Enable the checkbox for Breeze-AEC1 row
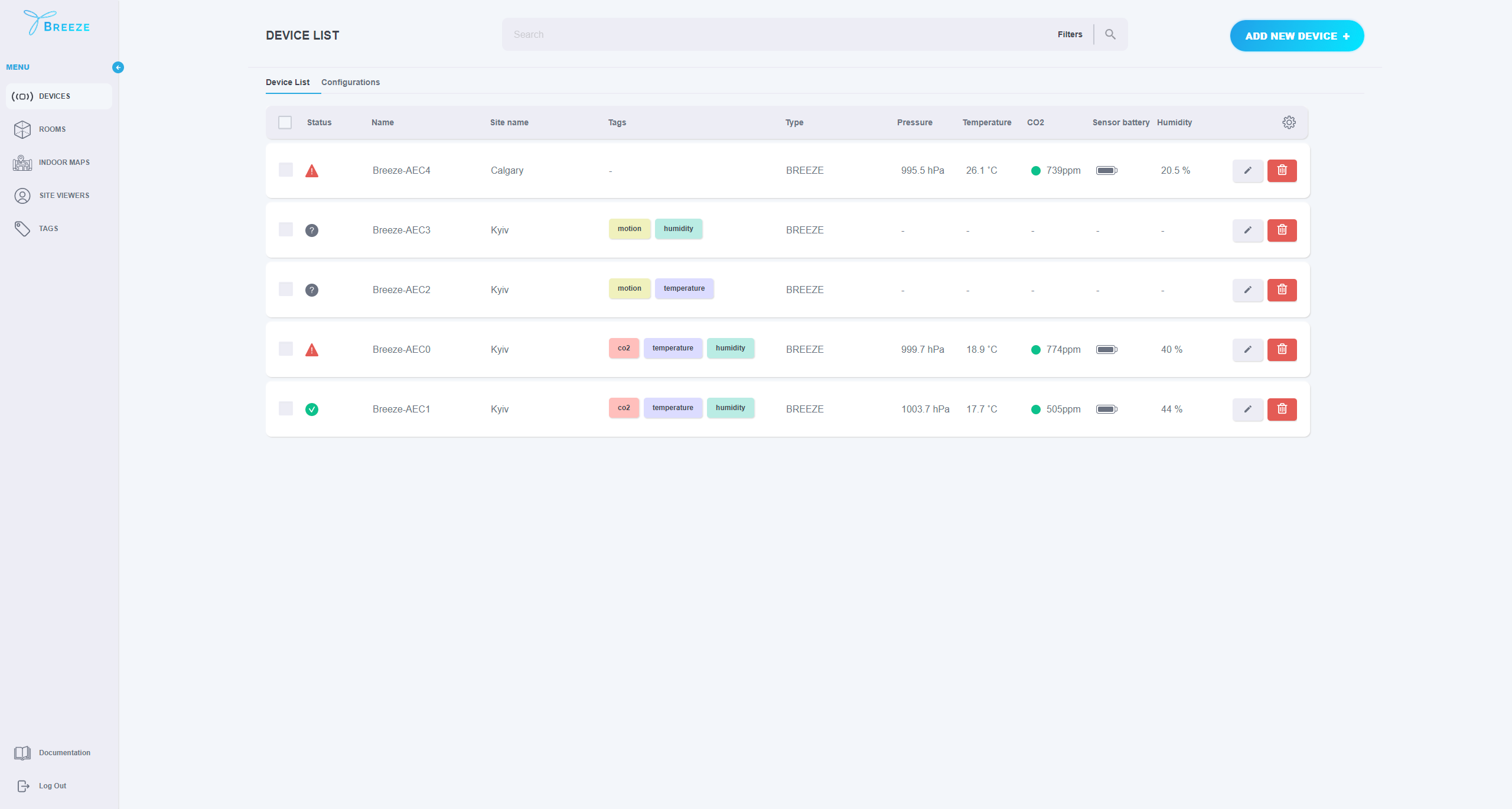 click(285, 409)
